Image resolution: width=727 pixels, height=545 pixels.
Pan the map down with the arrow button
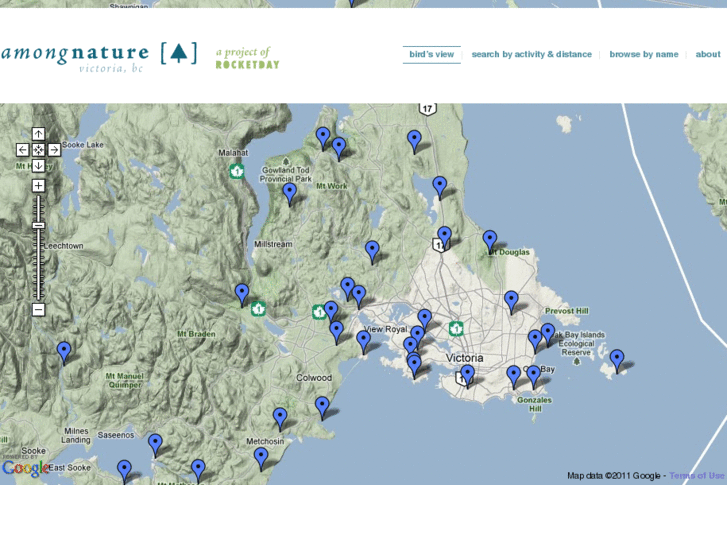(38, 166)
